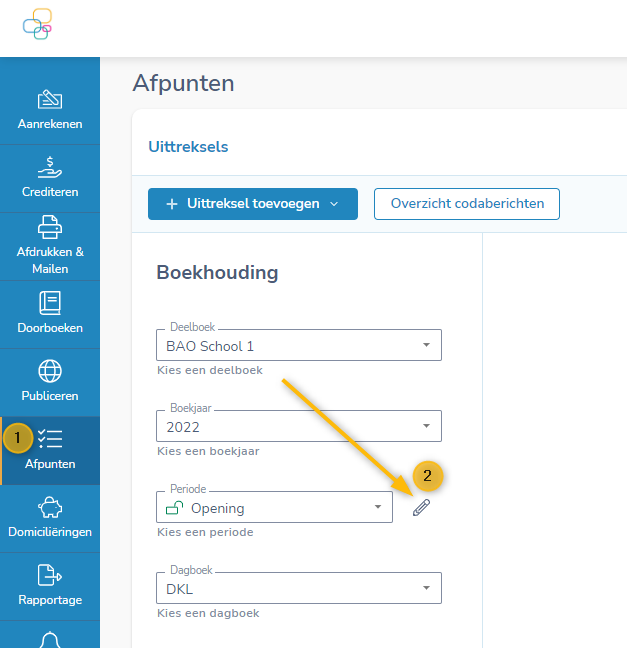The image size is (627, 648).
Task: Edit the period with pencil icon
Action: [x=421, y=507]
